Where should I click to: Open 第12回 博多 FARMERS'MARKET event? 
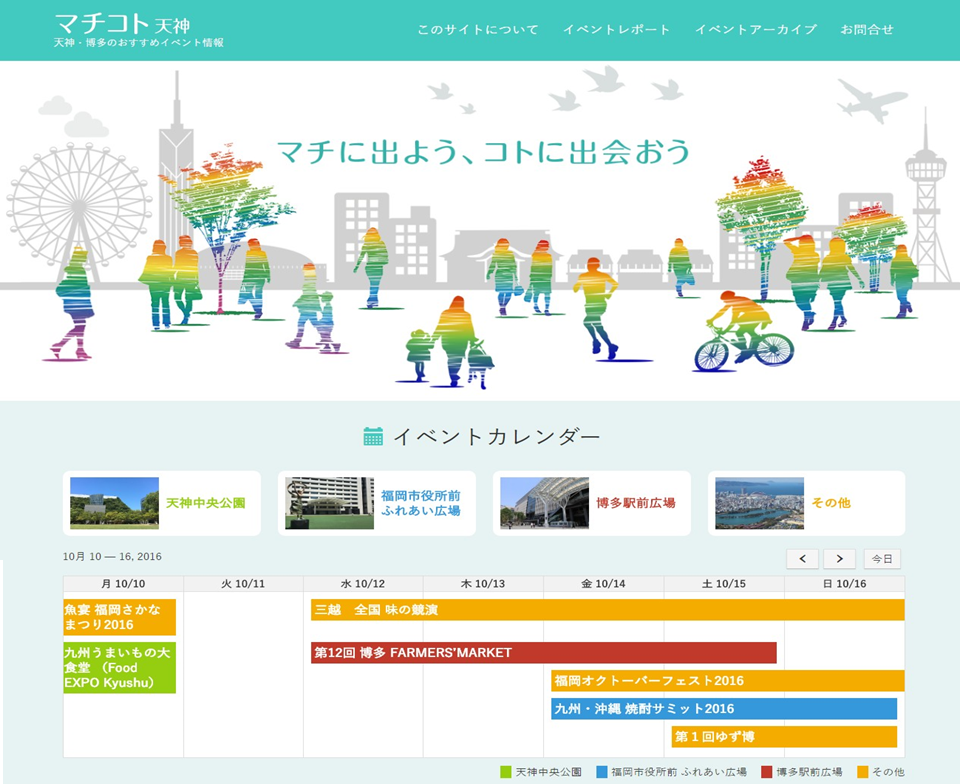543,653
